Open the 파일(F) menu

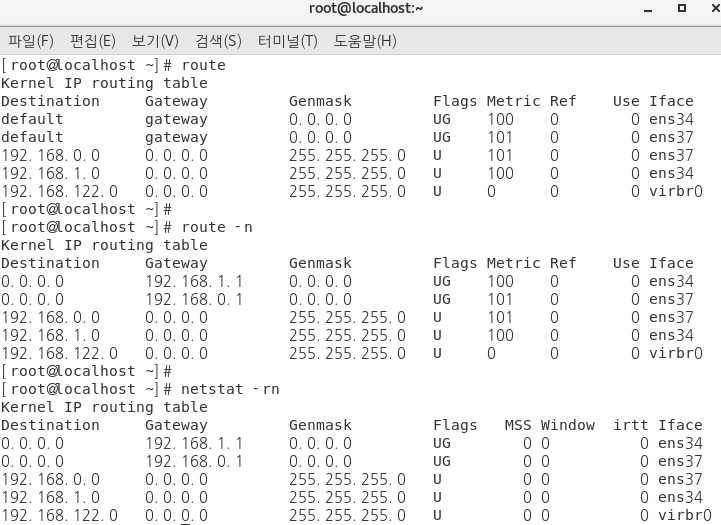(31, 41)
